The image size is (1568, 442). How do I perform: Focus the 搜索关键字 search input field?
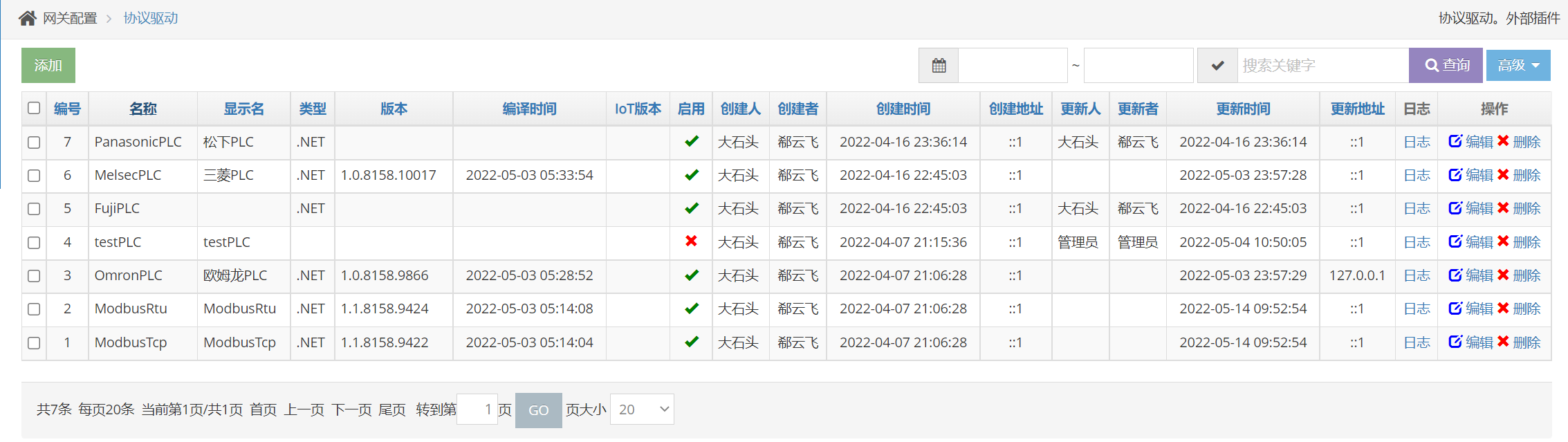click(1322, 66)
